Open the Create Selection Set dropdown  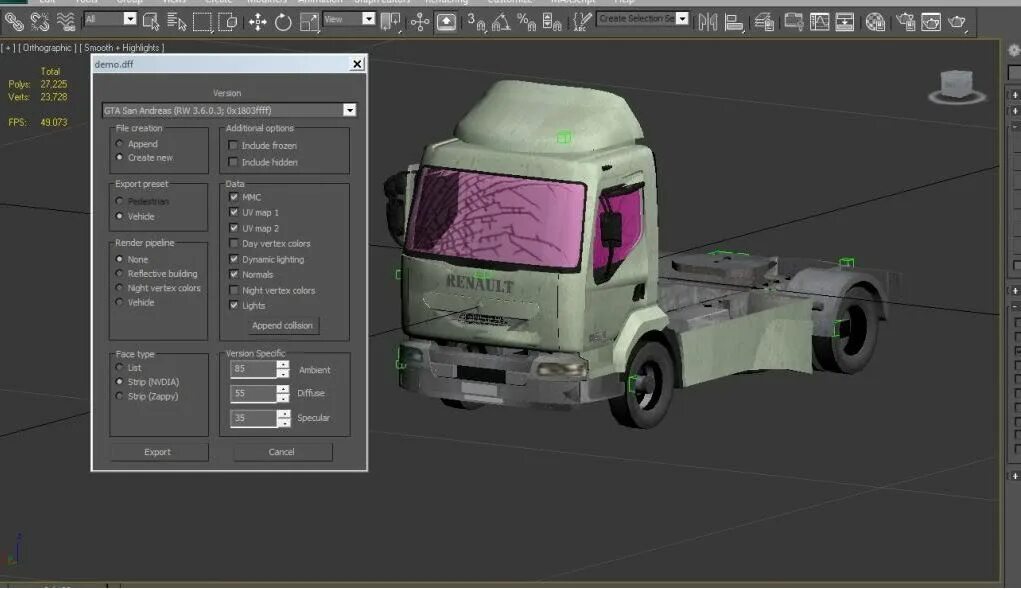(x=682, y=18)
